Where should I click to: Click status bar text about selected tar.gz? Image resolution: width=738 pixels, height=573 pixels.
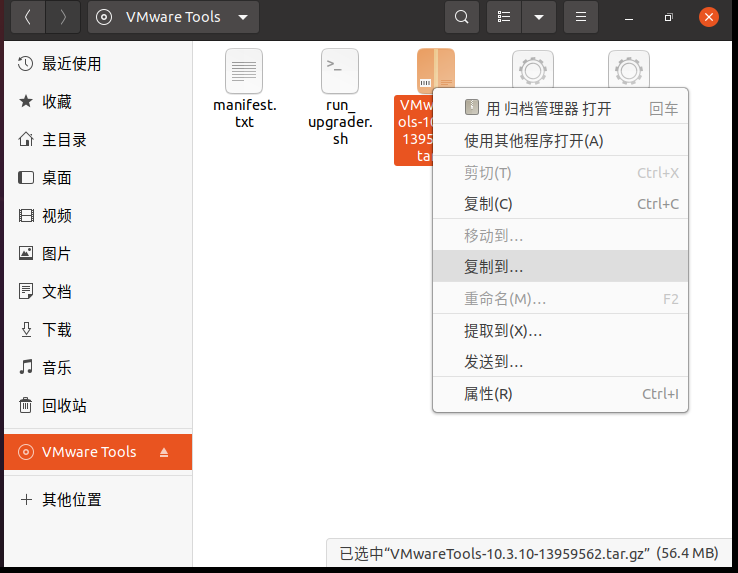pyautogui.click(x=529, y=553)
